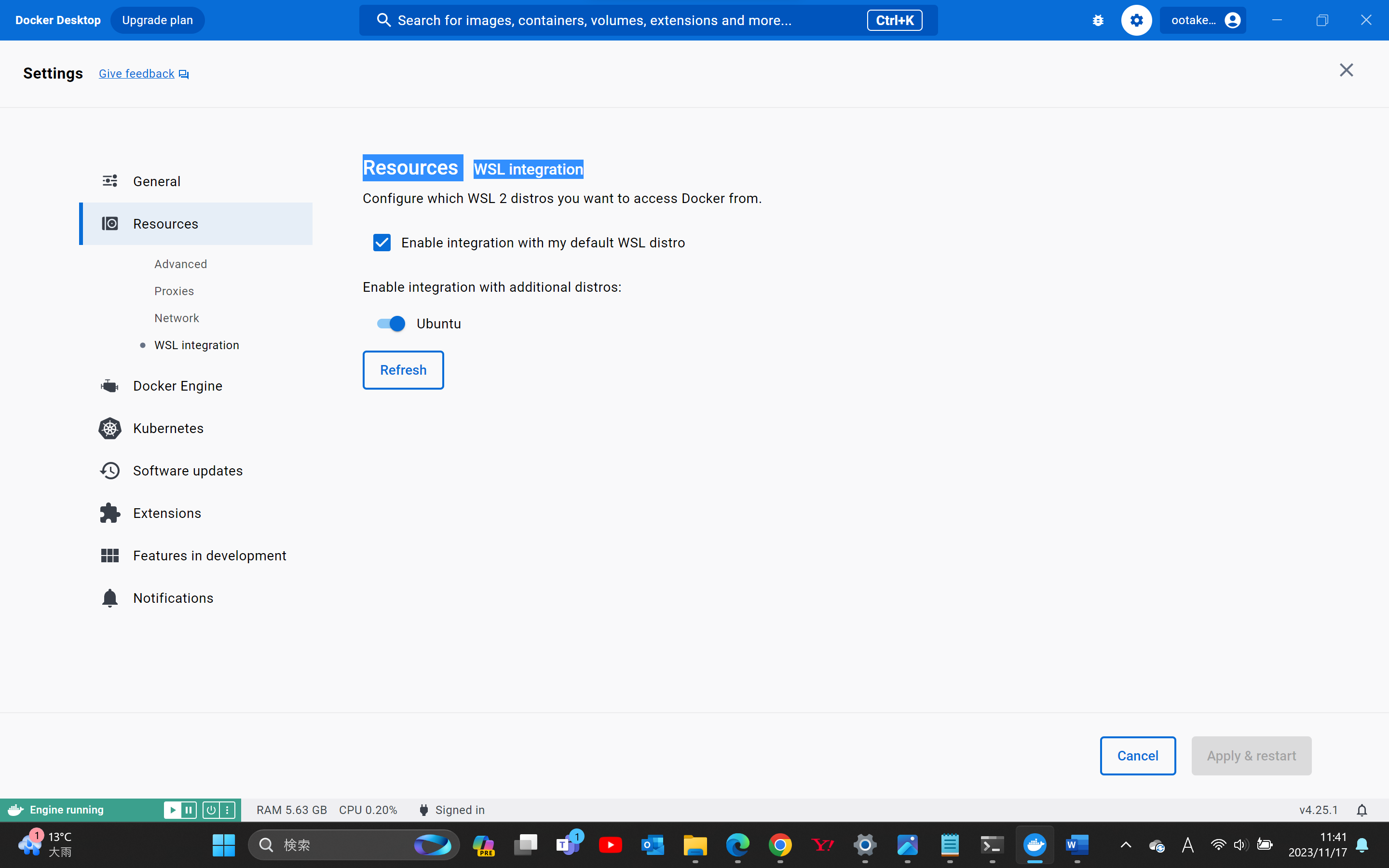Follow the Give feedback link

136,73
